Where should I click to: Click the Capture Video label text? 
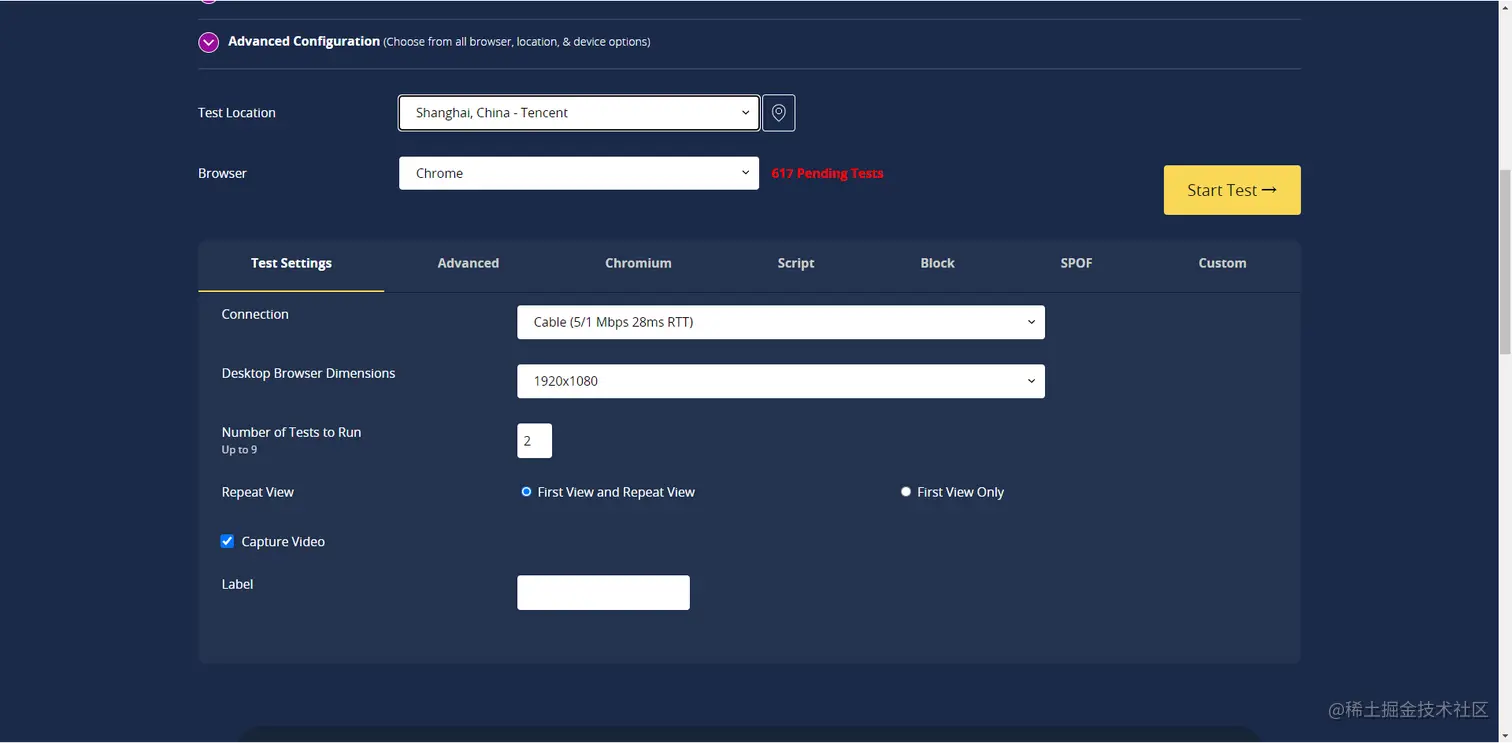pyautogui.click(x=283, y=542)
